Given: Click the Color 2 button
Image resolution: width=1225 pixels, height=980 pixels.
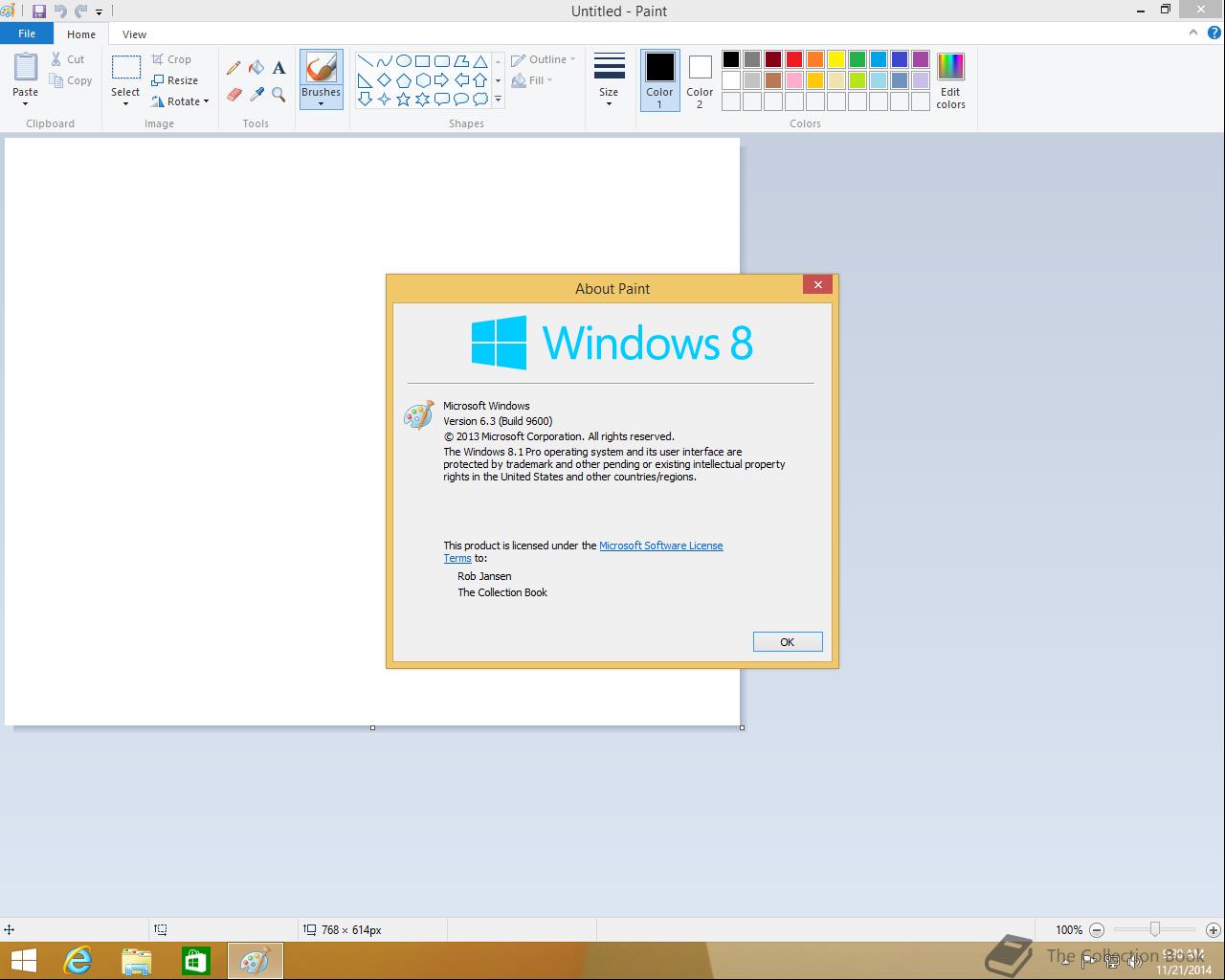Looking at the screenshot, I should [700, 80].
